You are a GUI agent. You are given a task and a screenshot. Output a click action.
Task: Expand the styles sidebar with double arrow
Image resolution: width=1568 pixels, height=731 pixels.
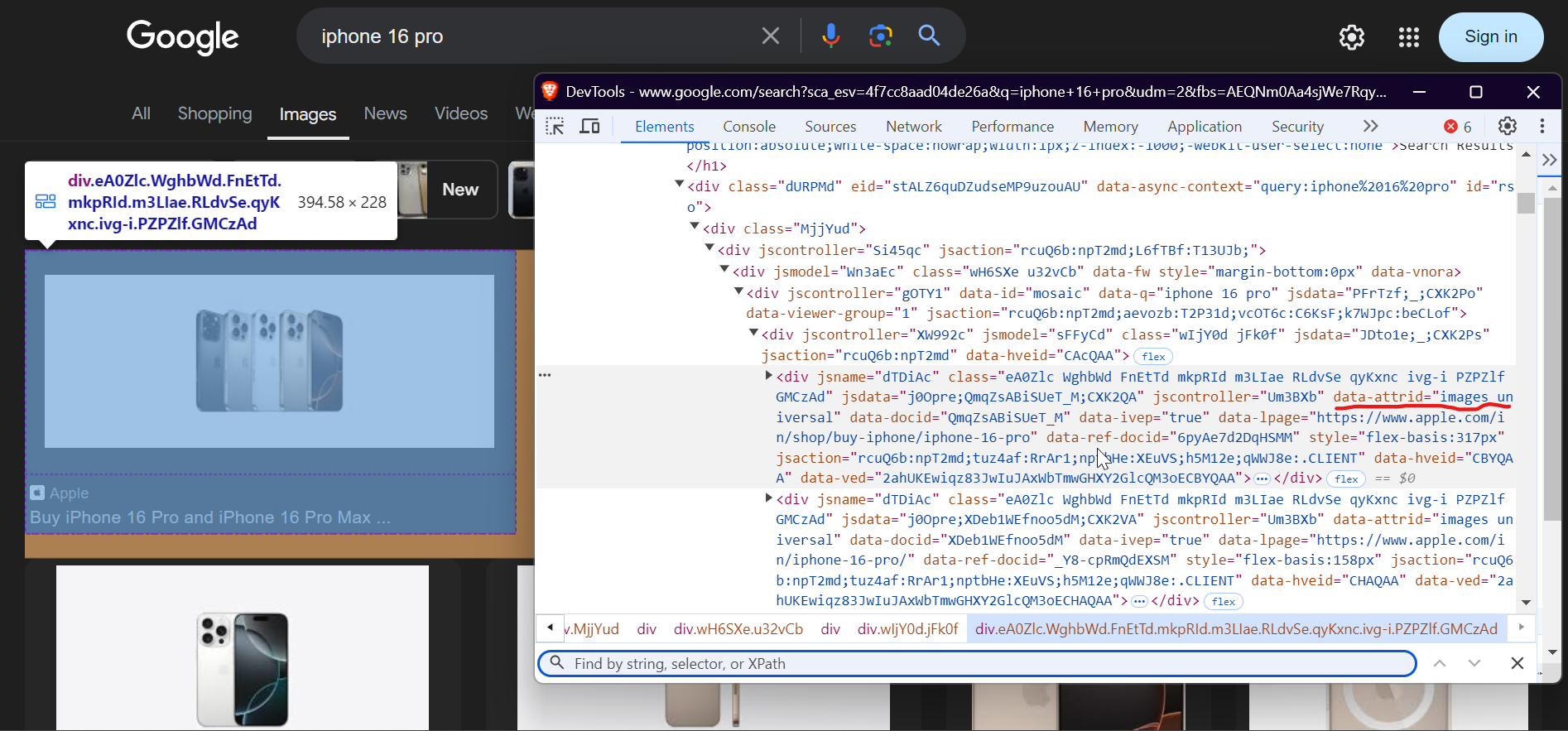1549,159
